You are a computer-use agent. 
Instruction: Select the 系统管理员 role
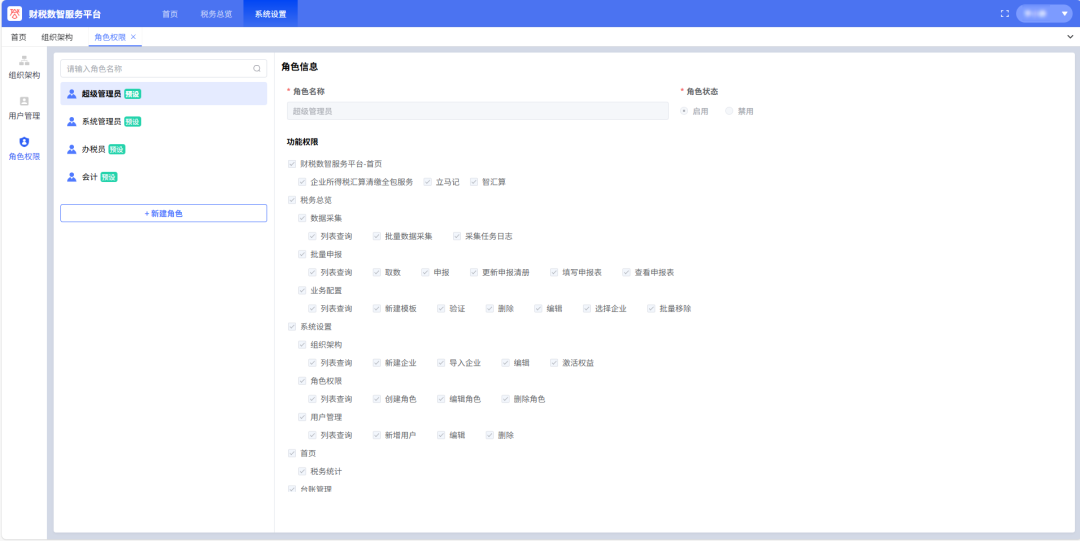tap(163, 121)
